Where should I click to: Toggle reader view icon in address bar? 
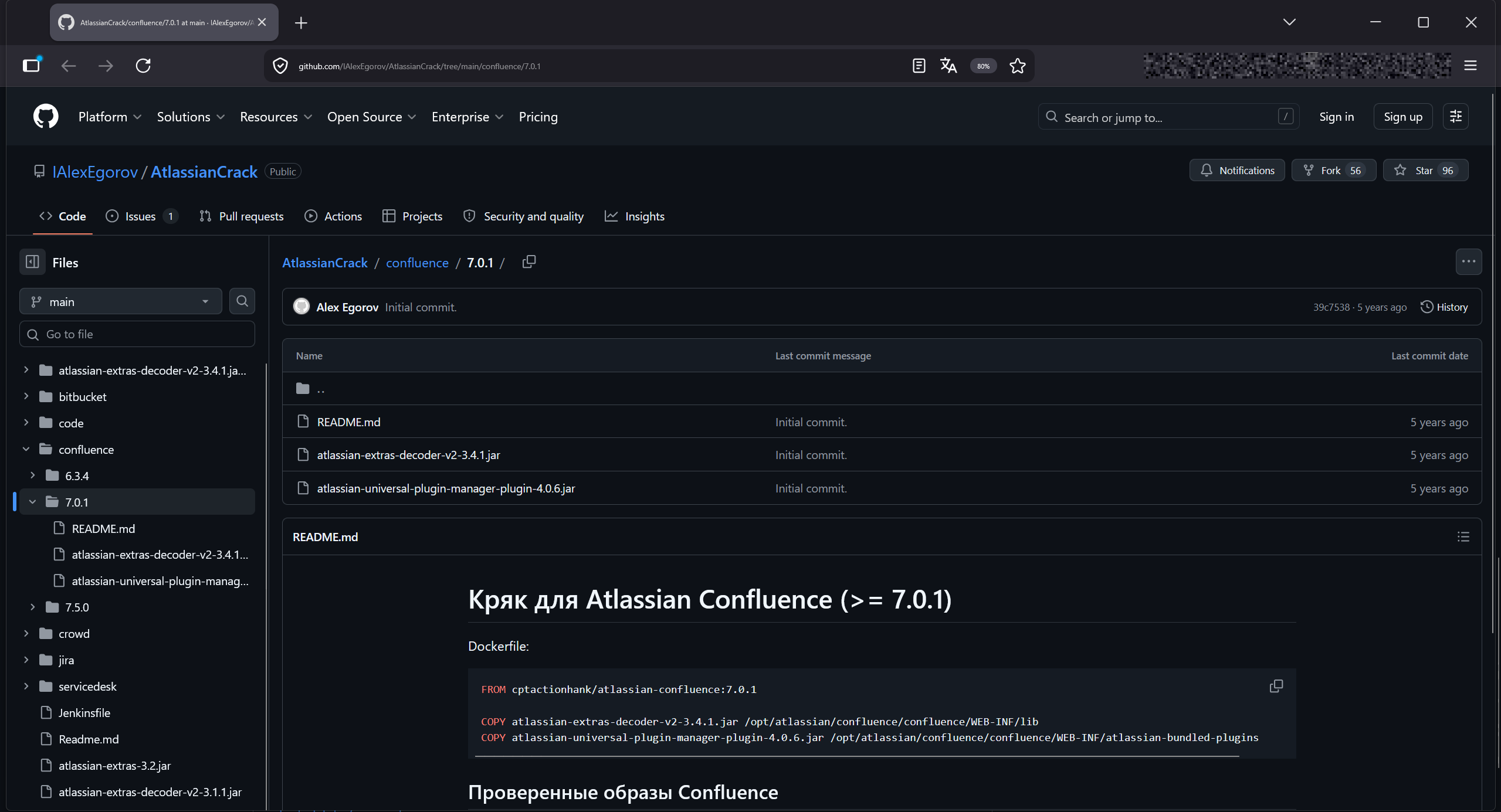click(919, 66)
